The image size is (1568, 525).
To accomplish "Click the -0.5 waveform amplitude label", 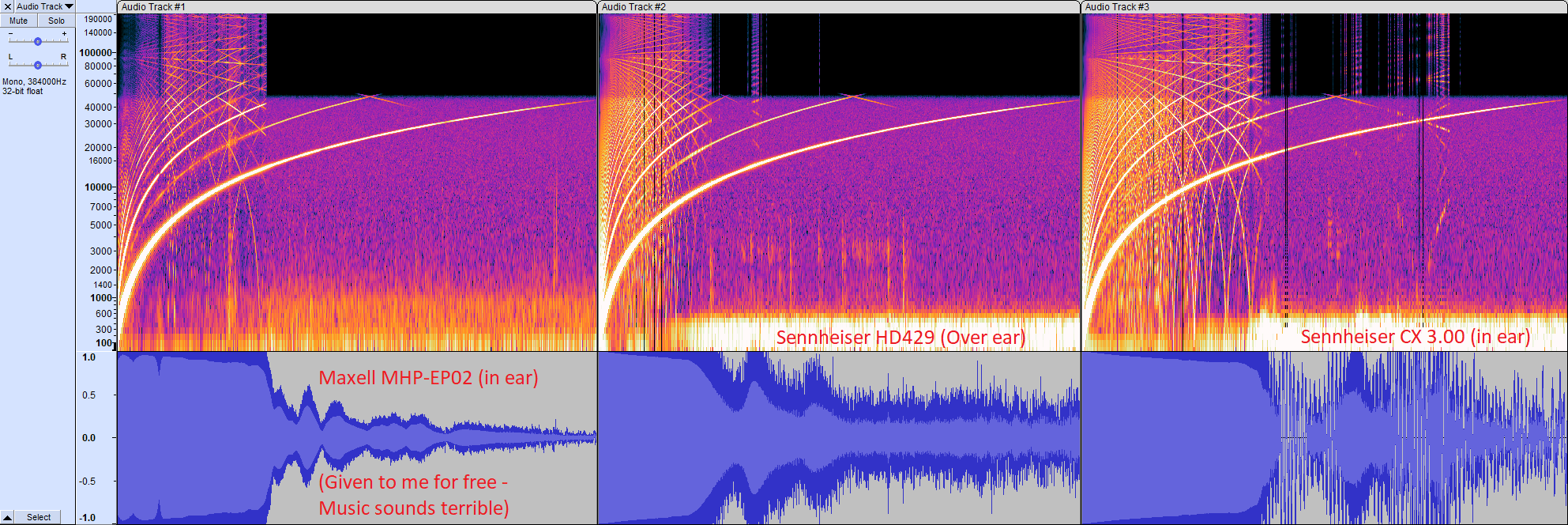I will 88,482.
